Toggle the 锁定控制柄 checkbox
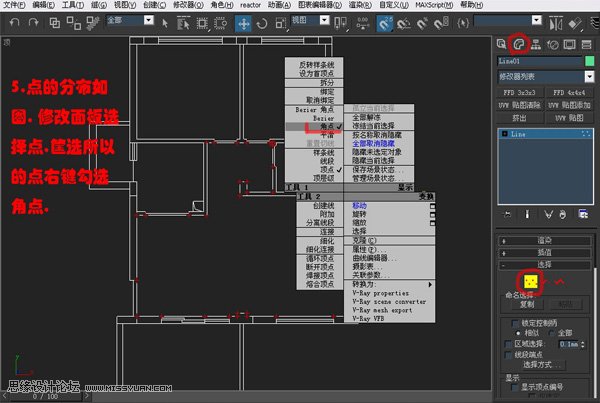The width and height of the screenshot is (600, 403). pyautogui.click(x=514, y=324)
